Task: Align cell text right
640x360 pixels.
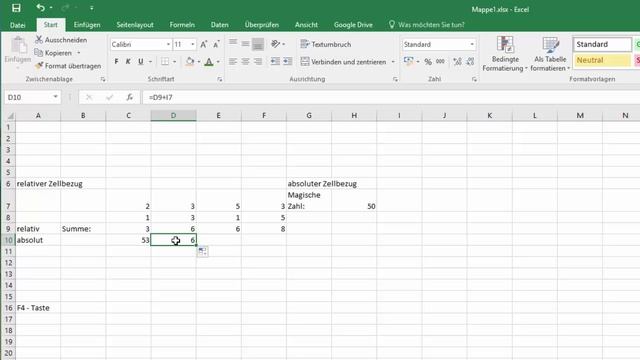Action: [x=258, y=62]
